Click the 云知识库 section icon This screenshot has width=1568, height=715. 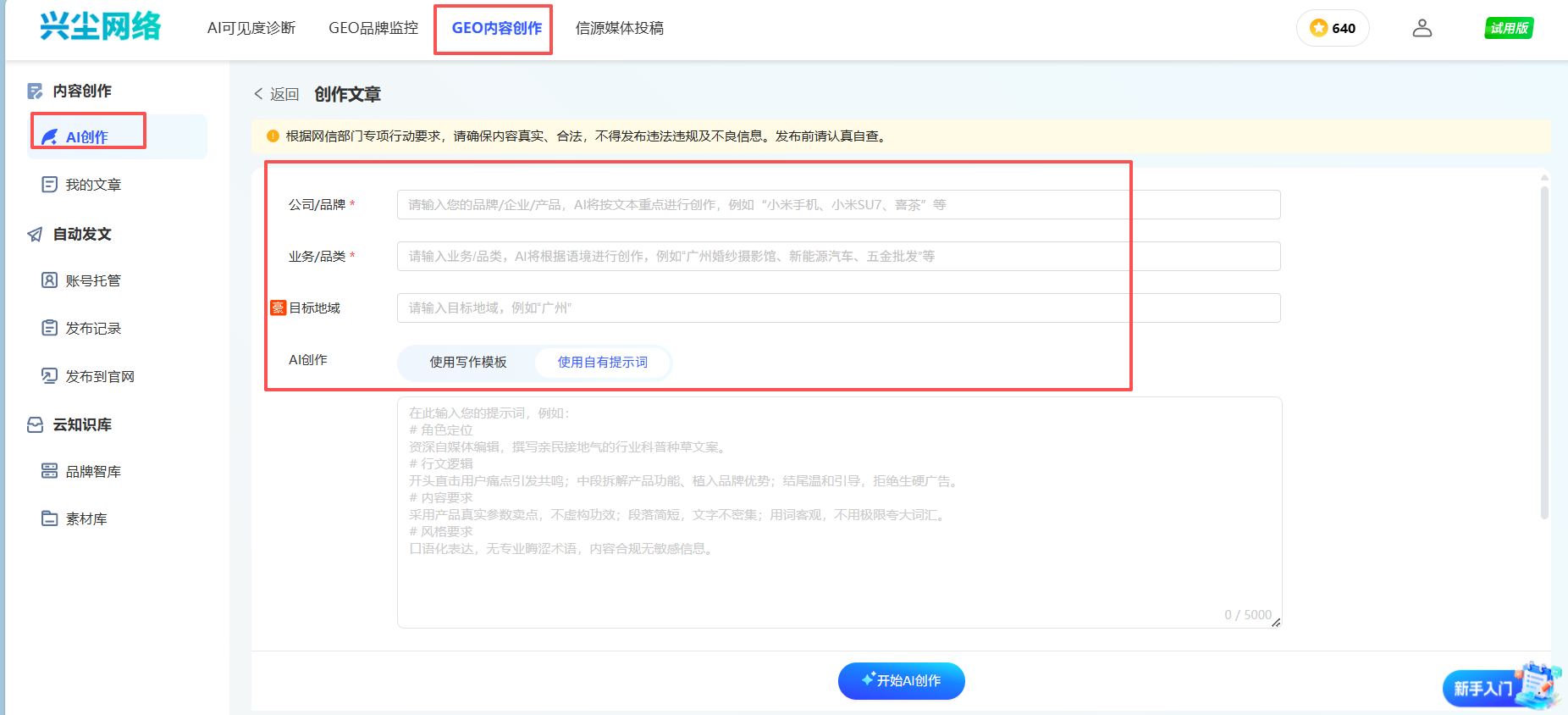tap(35, 424)
